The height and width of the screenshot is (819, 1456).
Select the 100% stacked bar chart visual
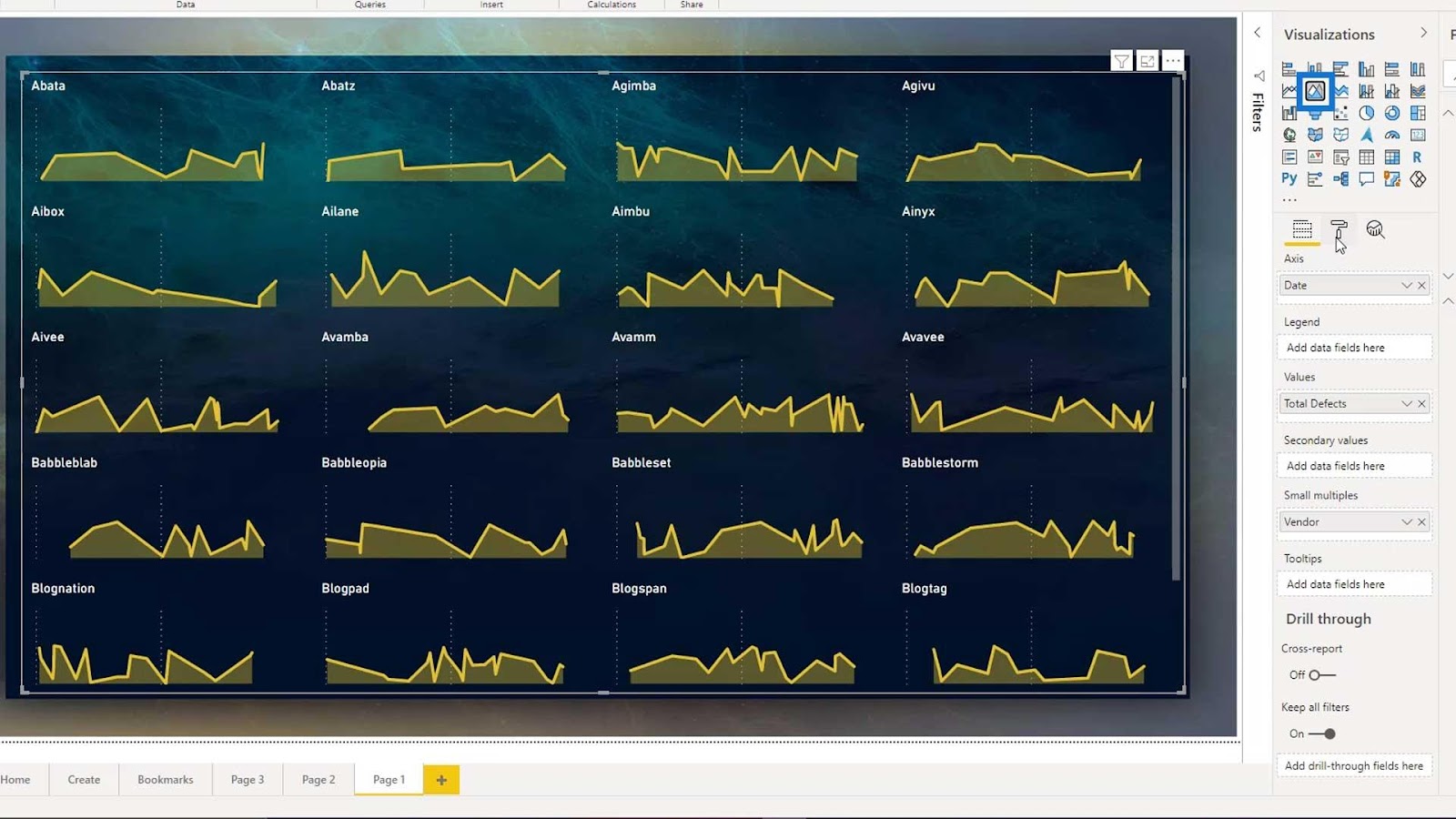click(x=1391, y=69)
